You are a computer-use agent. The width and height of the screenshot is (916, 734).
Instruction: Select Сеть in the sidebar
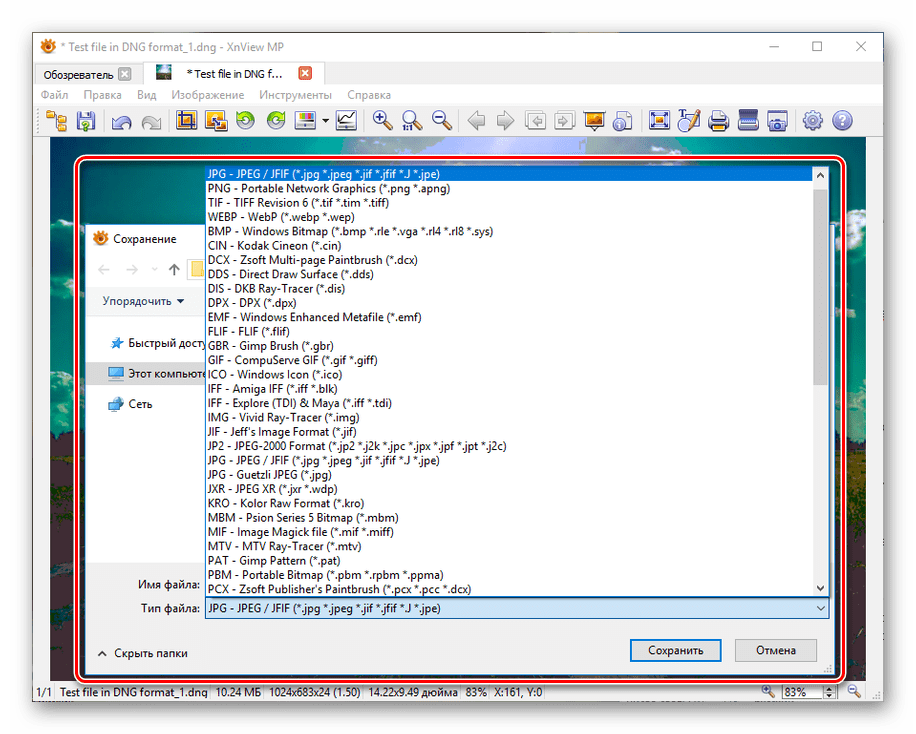131,404
